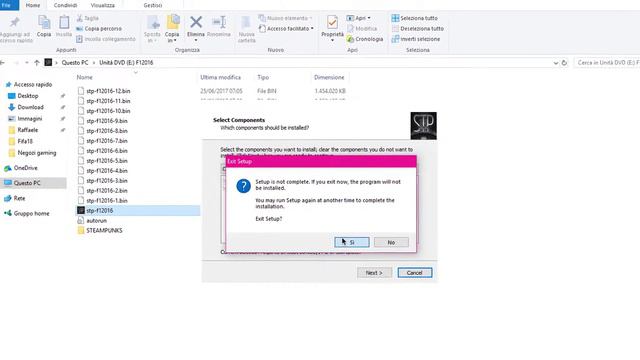The image size is (640, 360).
Task: Click Cancel in the setup wizard
Action: 415,273
